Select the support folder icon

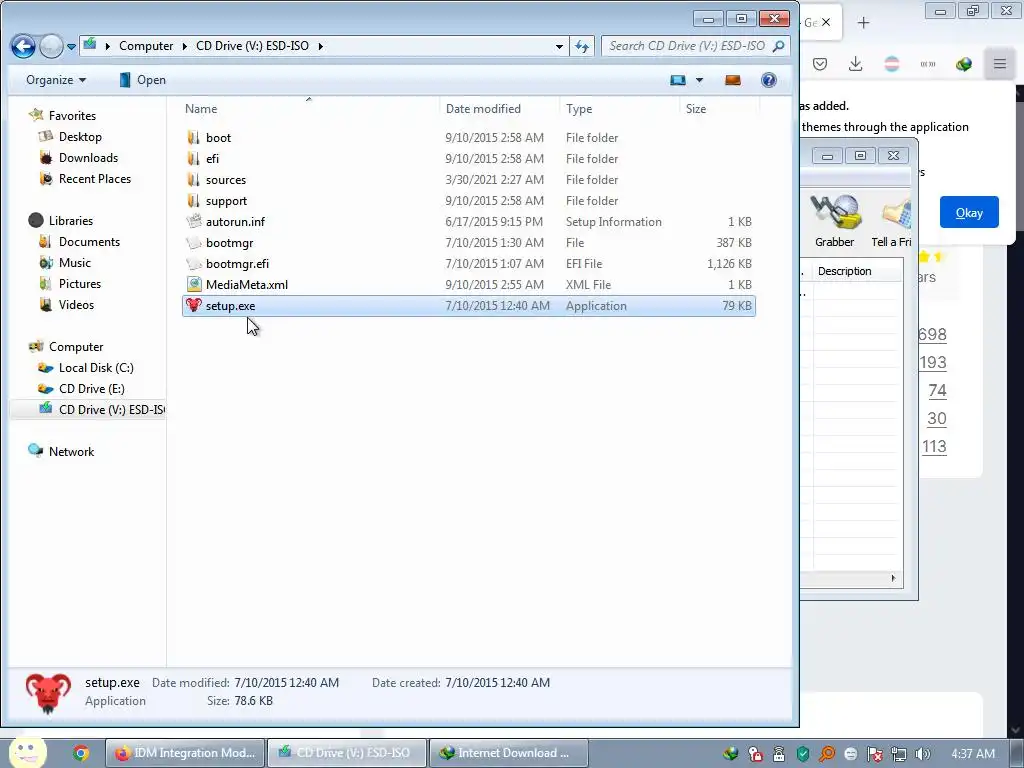(x=193, y=200)
